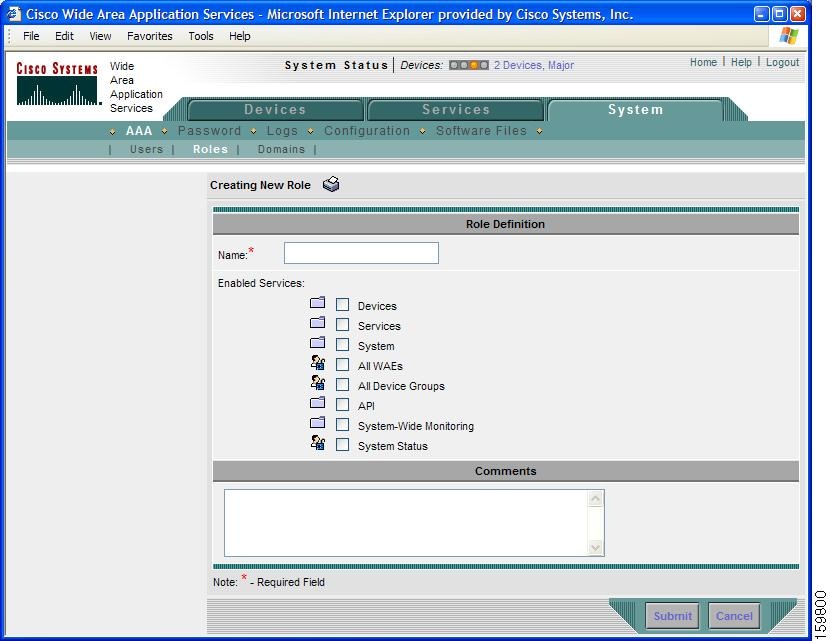Viewport: 830px width, 641px height.
Task: Open the Tools menu
Action: pyautogui.click(x=201, y=36)
